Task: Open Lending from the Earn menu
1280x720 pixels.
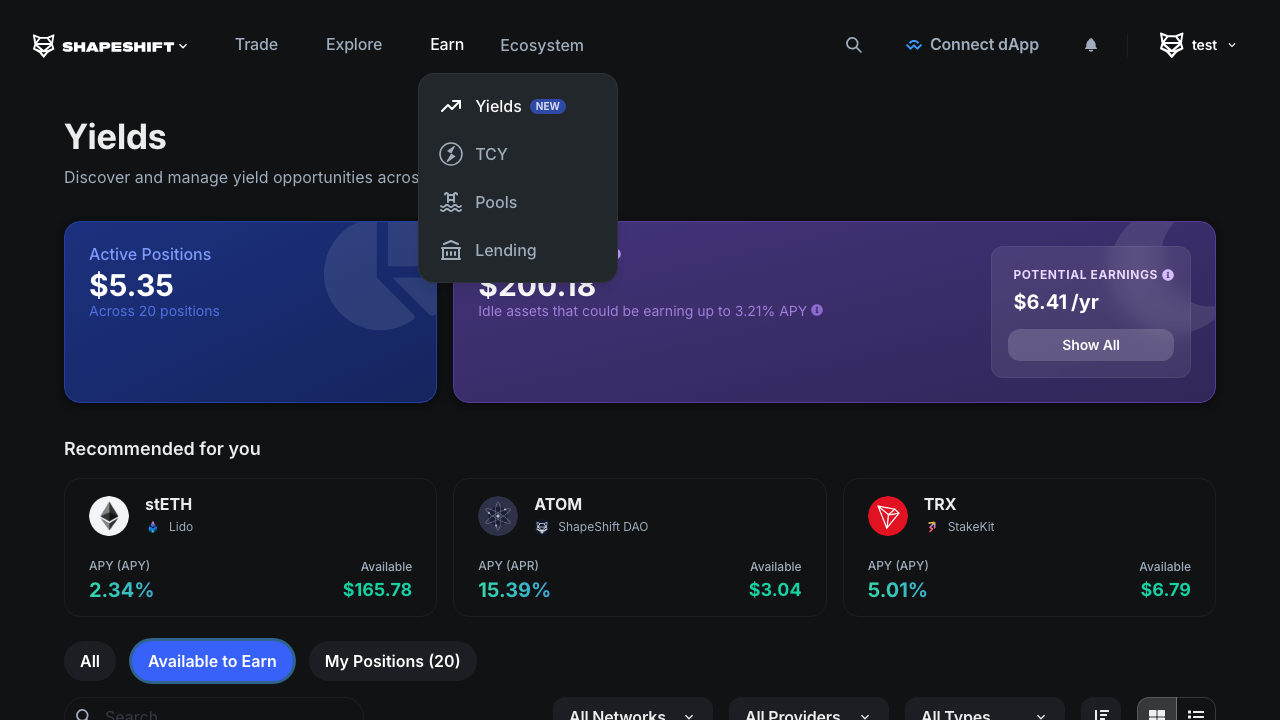Action: pyautogui.click(x=505, y=250)
